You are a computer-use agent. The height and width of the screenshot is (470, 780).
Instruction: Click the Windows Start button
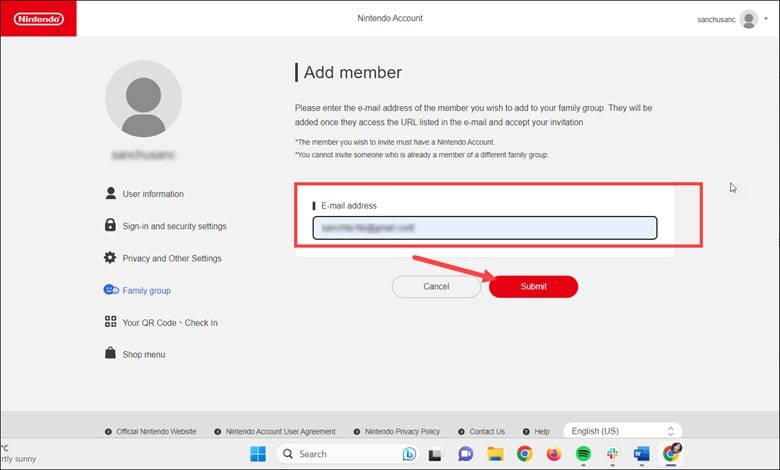point(258,454)
